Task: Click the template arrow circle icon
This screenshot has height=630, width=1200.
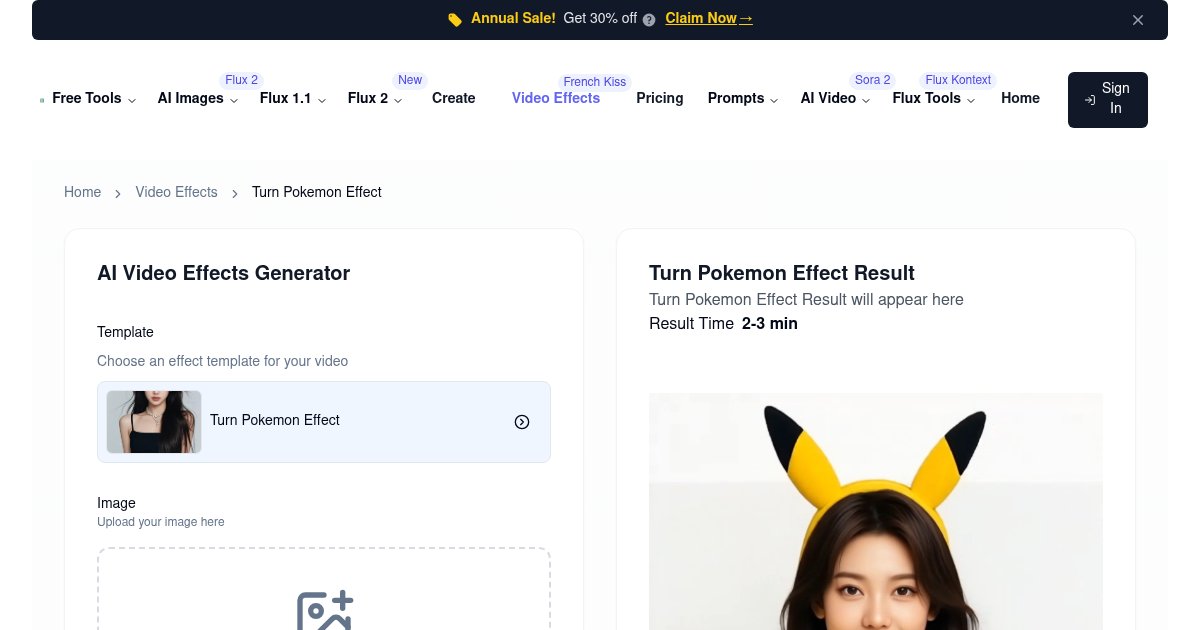Action: coord(522,422)
